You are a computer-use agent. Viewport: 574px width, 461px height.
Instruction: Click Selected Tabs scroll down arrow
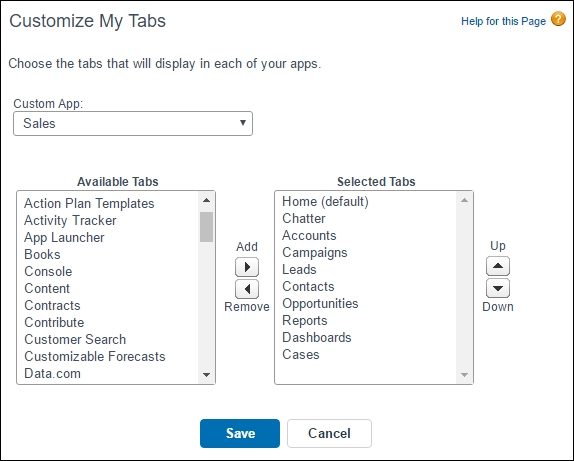coord(465,375)
